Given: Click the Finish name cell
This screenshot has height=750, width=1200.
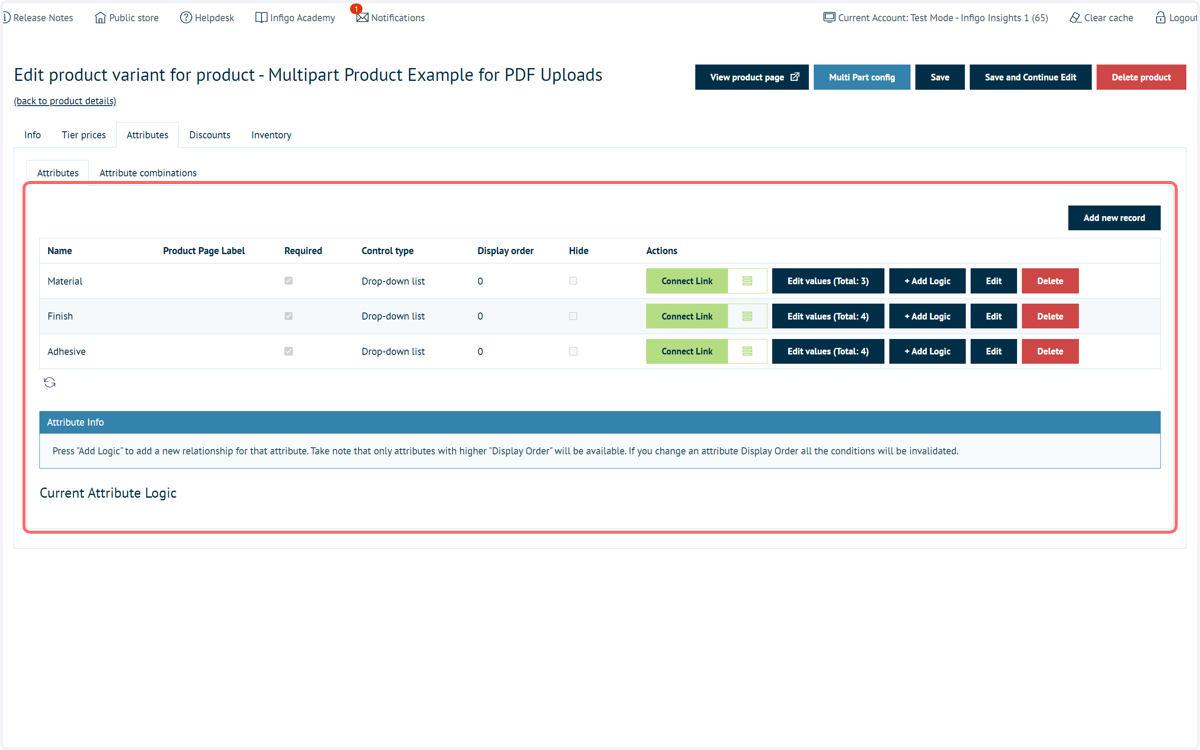Looking at the screenshot, I should coord(60,316).
